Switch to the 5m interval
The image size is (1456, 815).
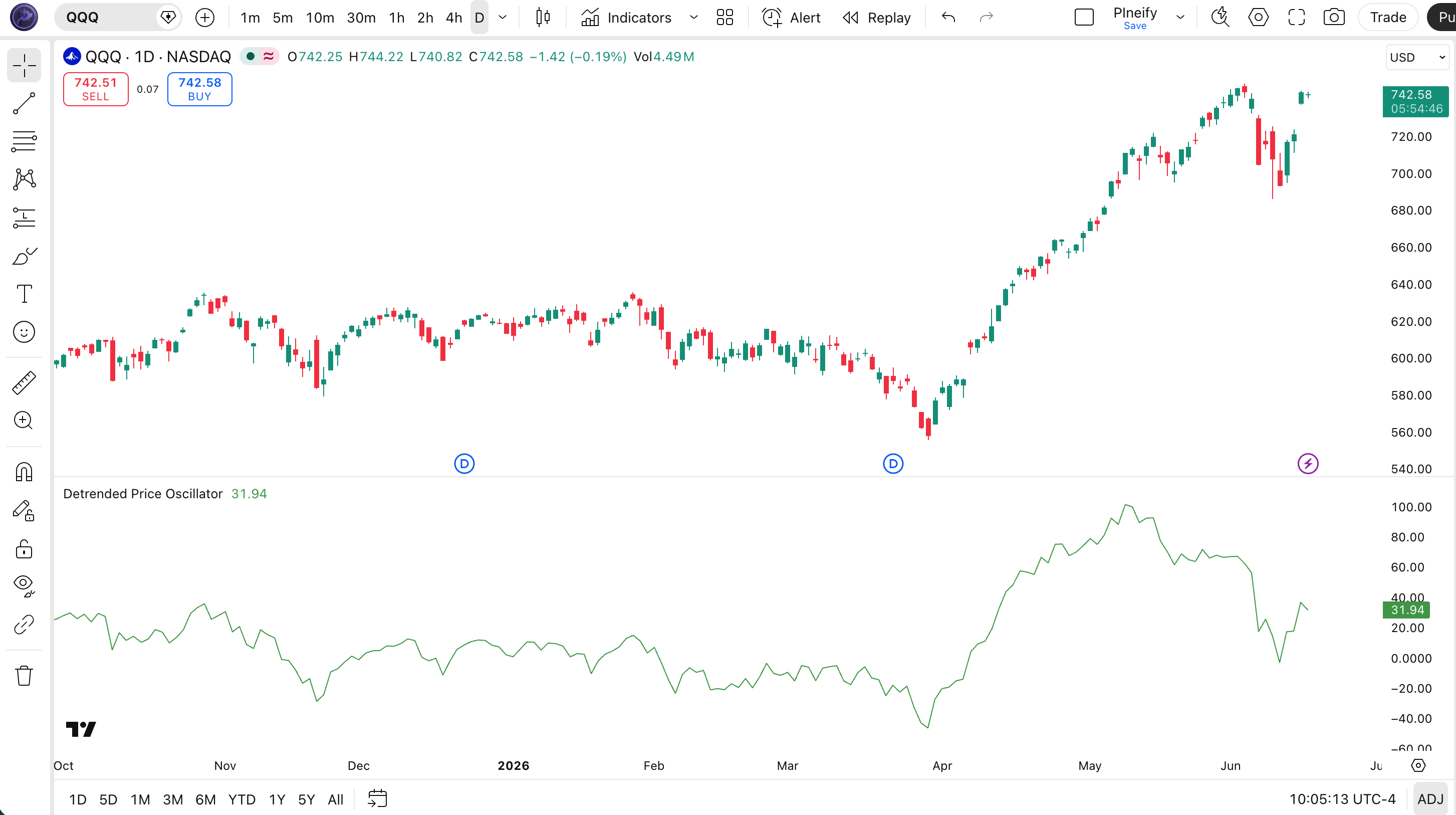[283, 18]
